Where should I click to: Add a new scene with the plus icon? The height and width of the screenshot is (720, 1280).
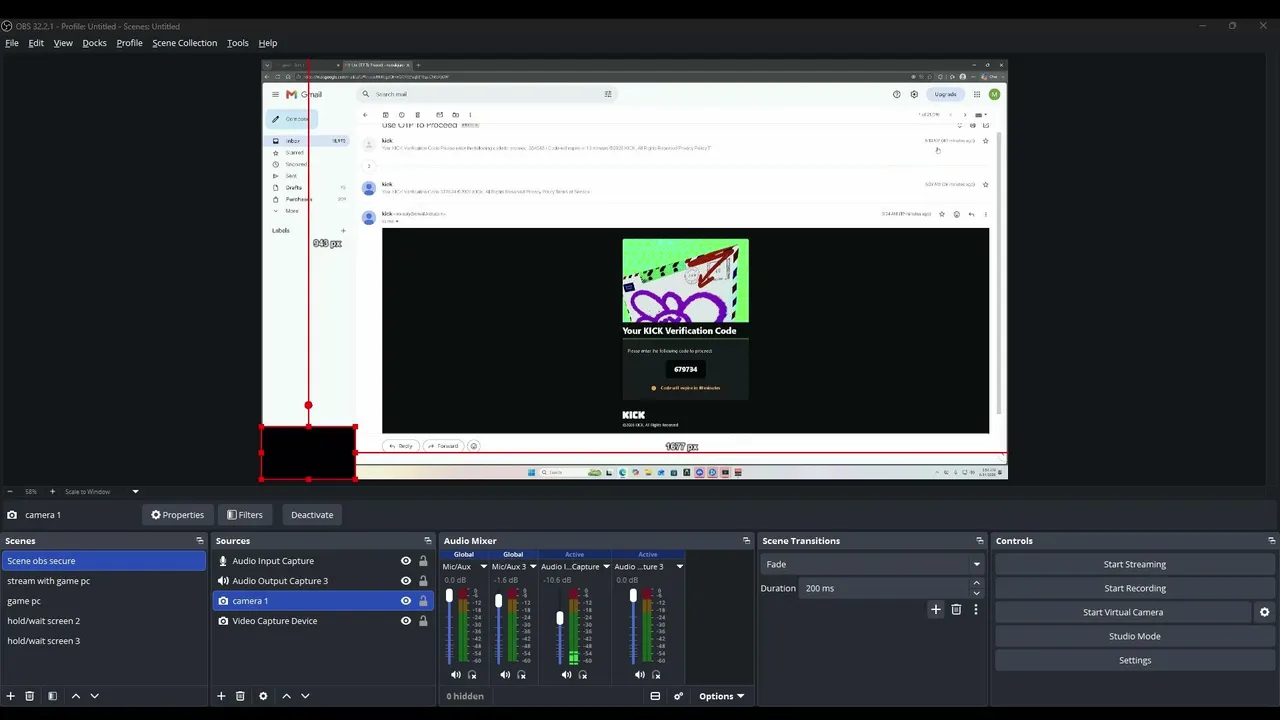[x=11, y=696]
